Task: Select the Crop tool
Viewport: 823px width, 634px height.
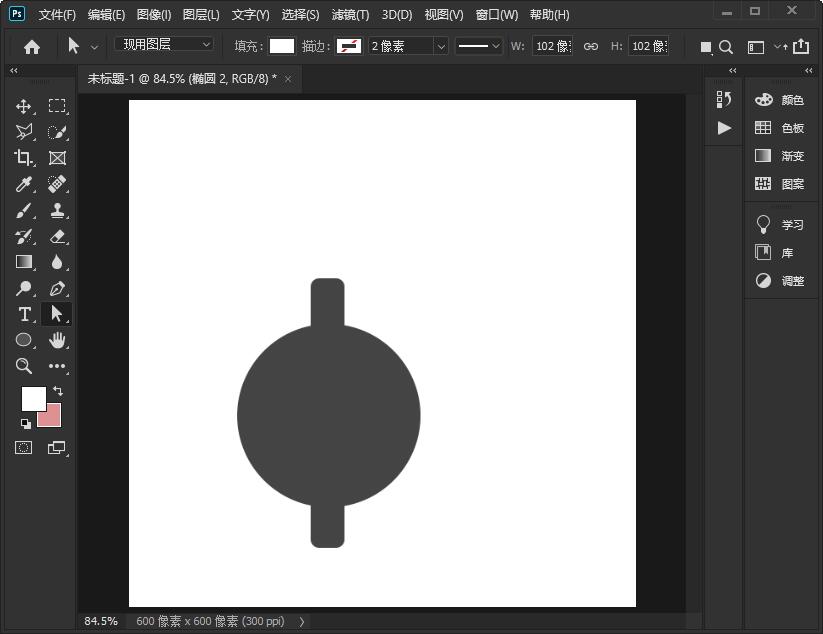Action: 24,158
